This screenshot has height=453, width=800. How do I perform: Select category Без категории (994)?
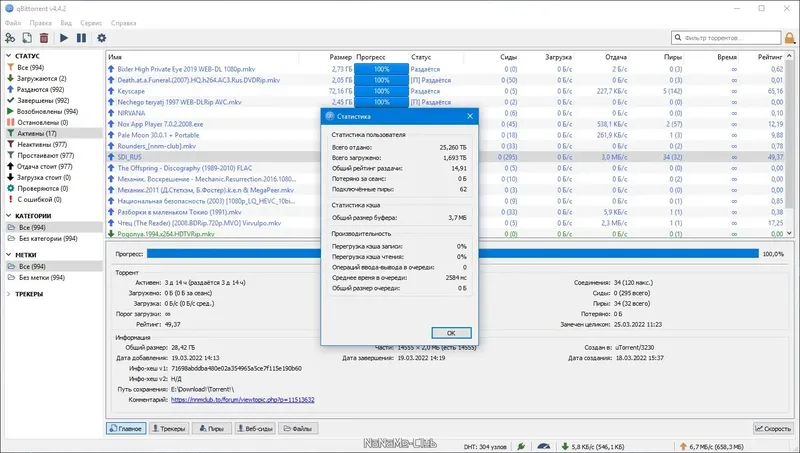tap(48, 238)
